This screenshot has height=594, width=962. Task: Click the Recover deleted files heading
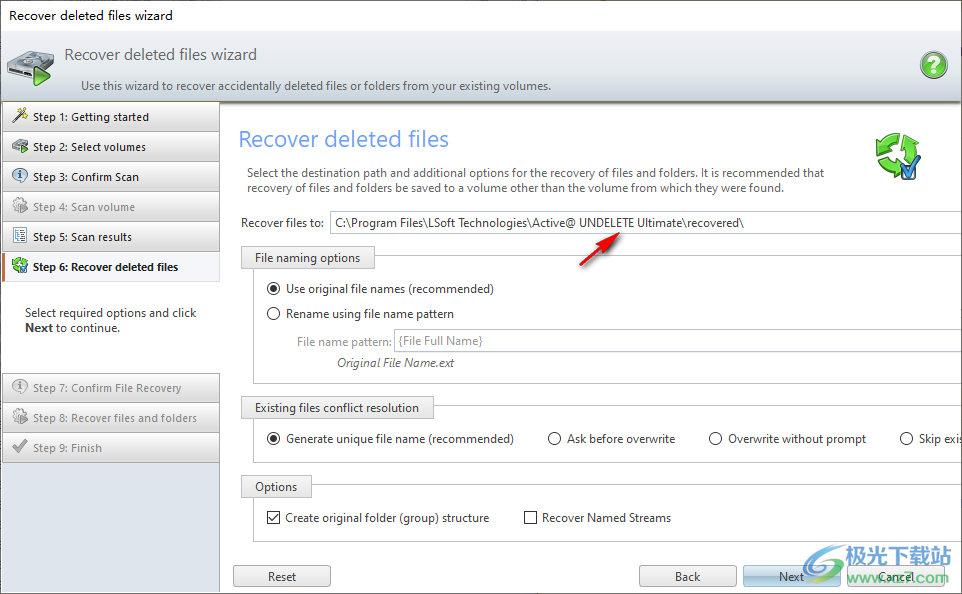pos(344,139)
